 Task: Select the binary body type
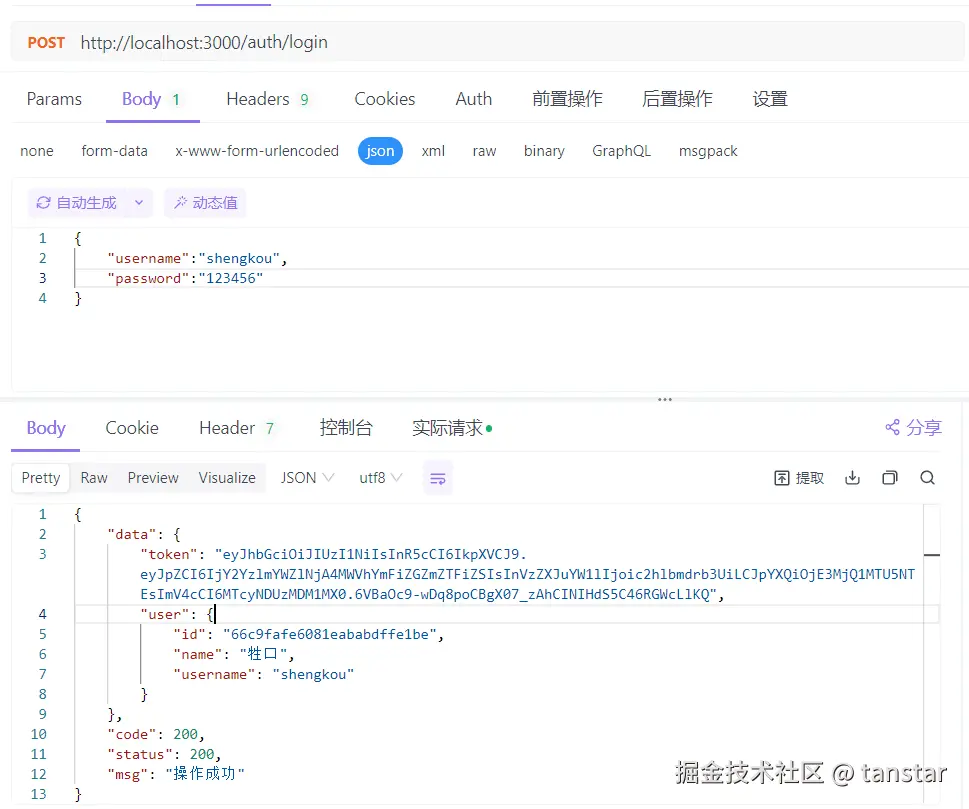(544, 151)
